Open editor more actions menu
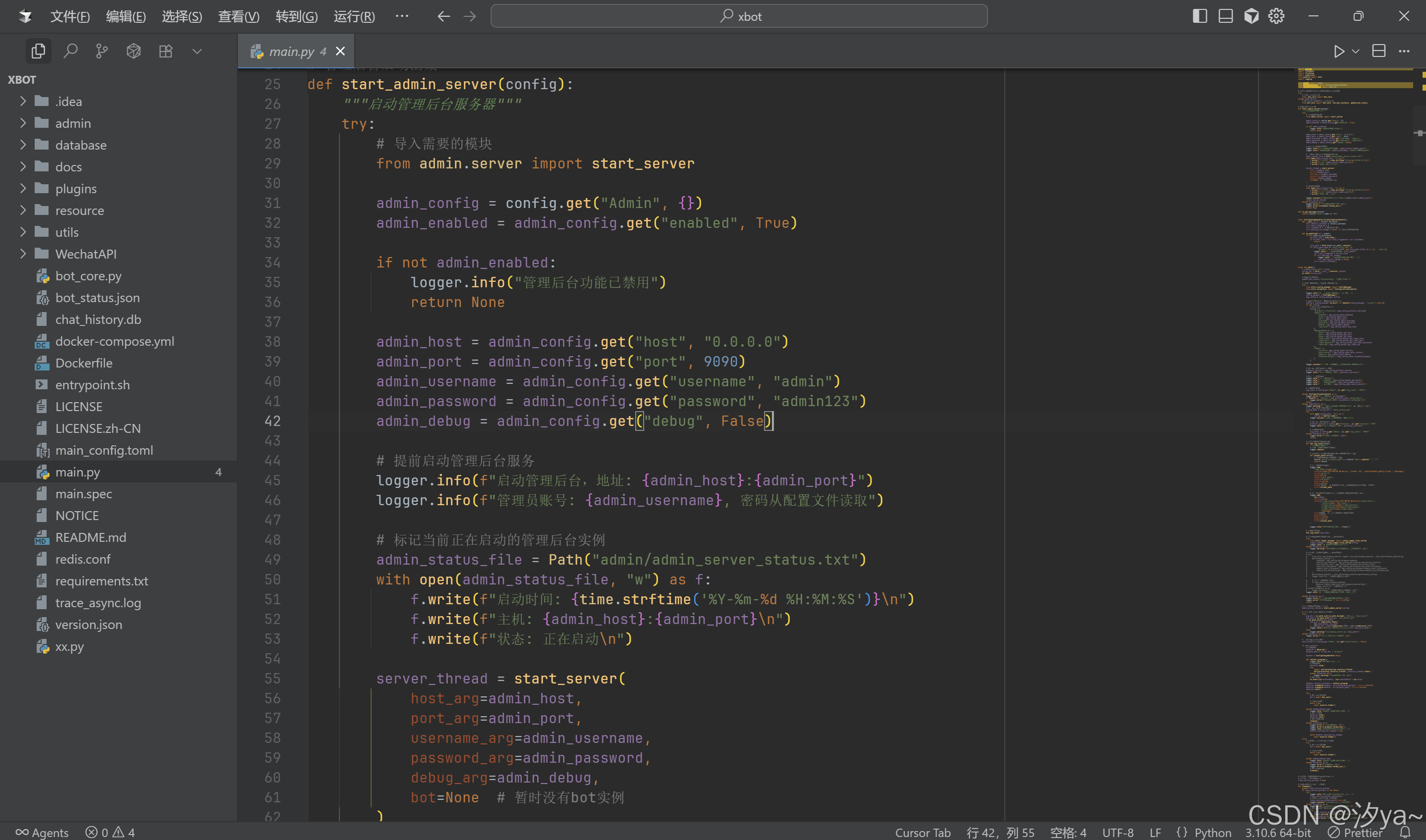Image resolution: width=1426 pixels, height=840 pixels. click(x=1404, y=51)
